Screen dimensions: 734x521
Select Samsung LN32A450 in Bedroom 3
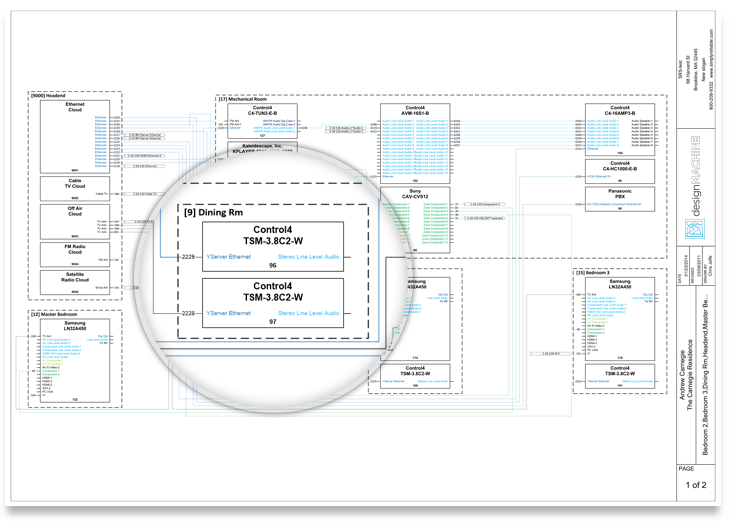click(620, 319)
